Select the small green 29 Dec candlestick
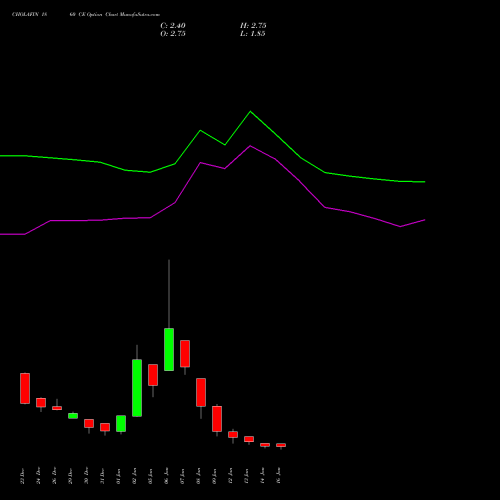Viewport: 500px width, 500px height. tap(73, 416)
